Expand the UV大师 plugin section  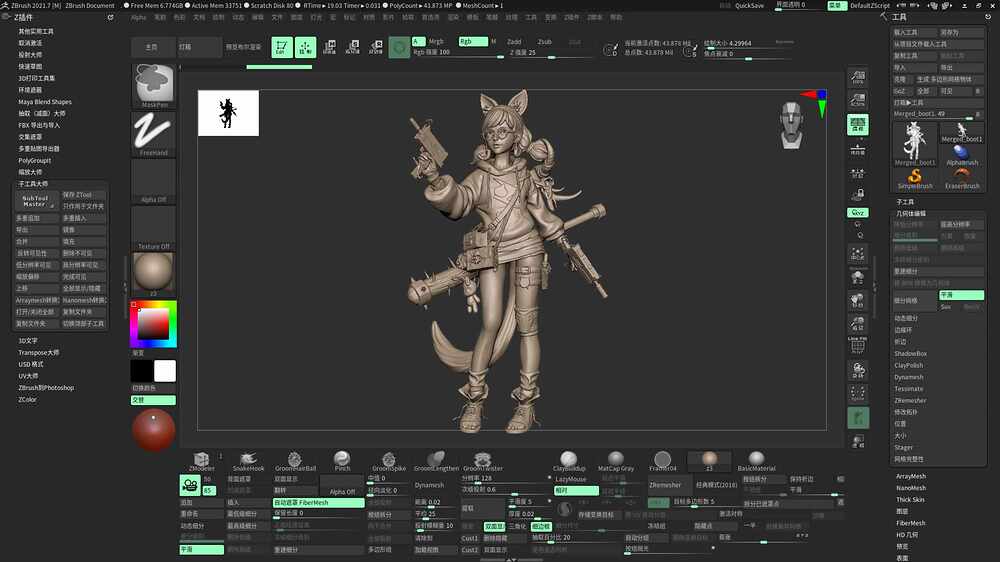(x=28, y=376)
